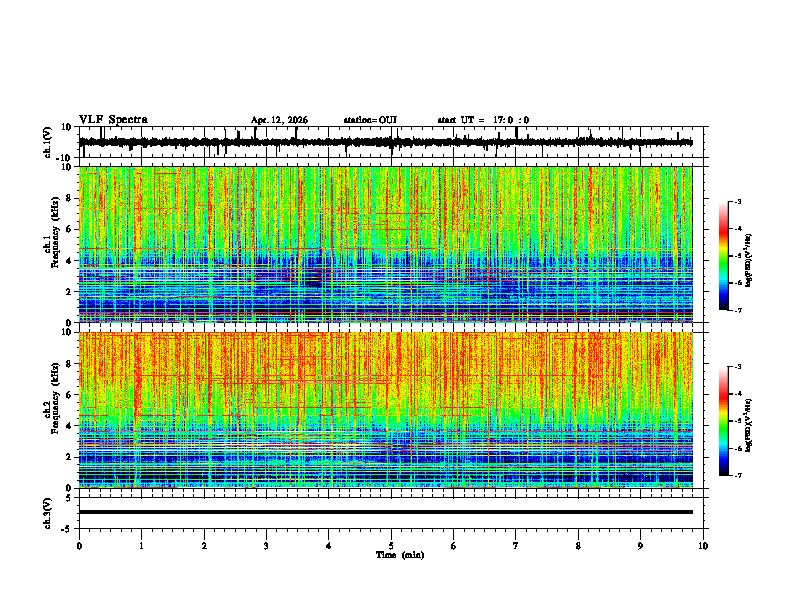Click the time axis tick label "4"
Image resolution: width=792 pixels, height=612 pixels.
tap(329, 546)
